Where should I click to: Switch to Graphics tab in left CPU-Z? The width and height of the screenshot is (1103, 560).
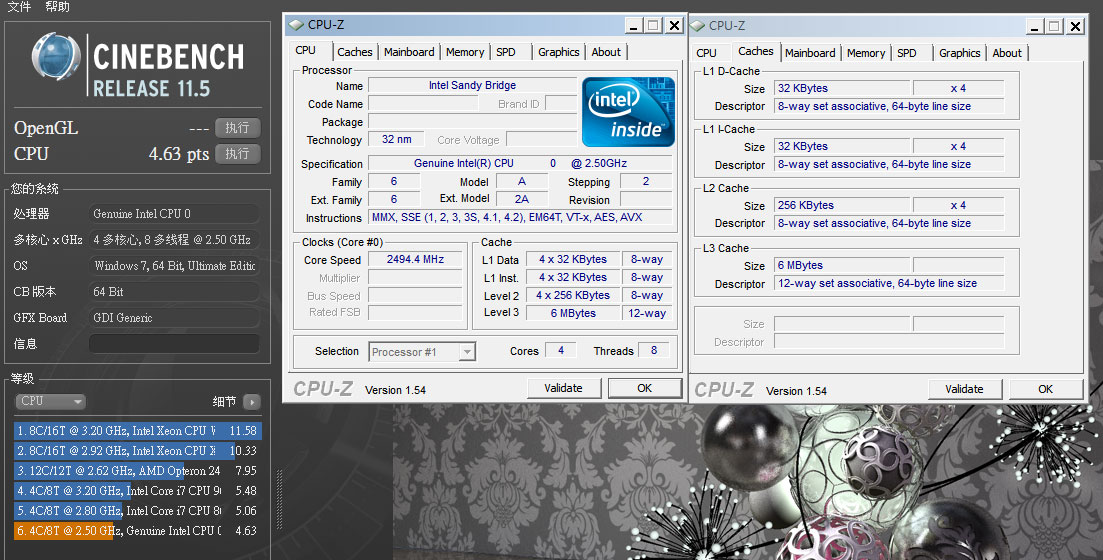pos(559,52)
